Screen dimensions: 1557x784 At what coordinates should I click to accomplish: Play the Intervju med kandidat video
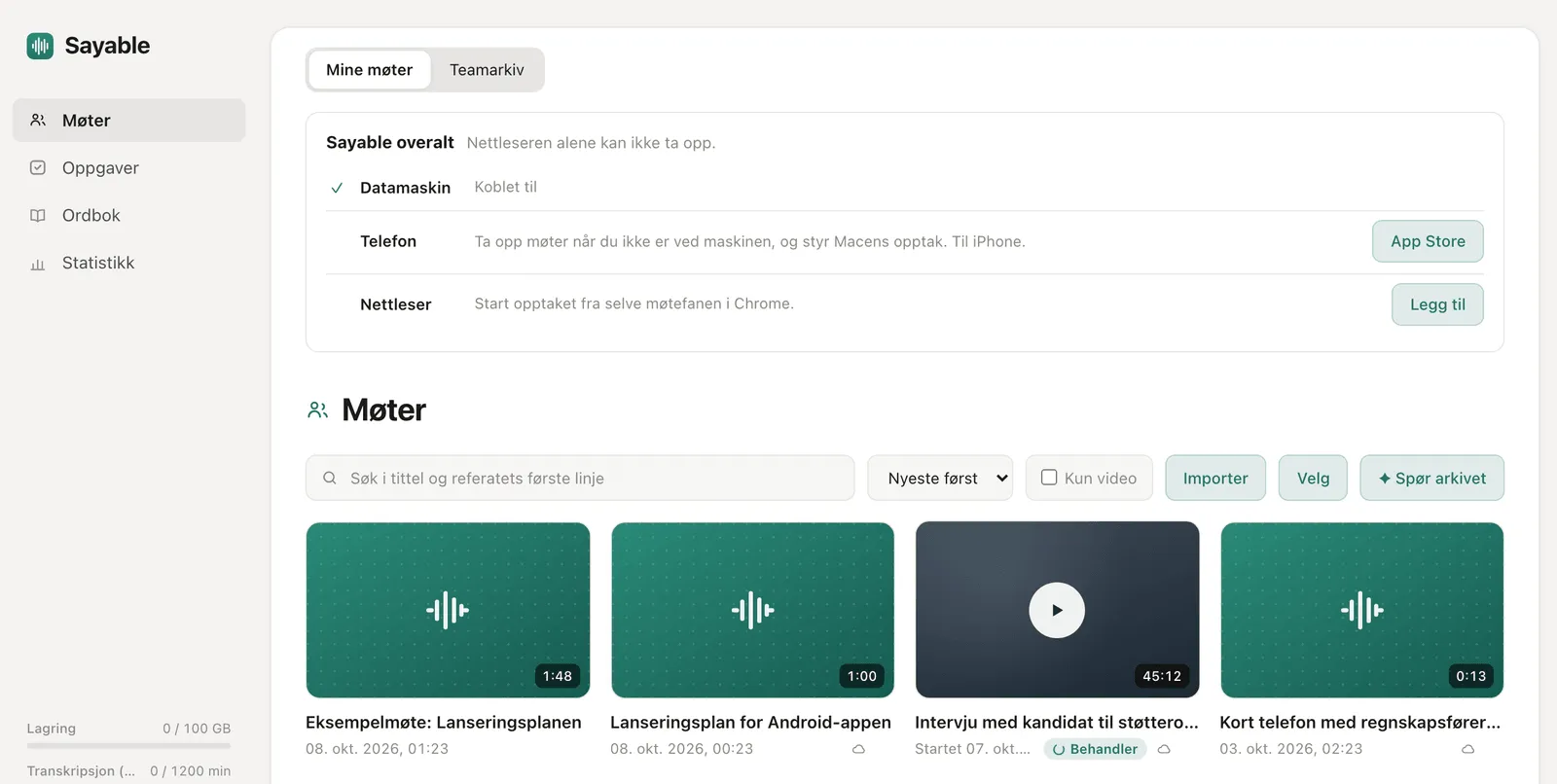[1057, 610]
